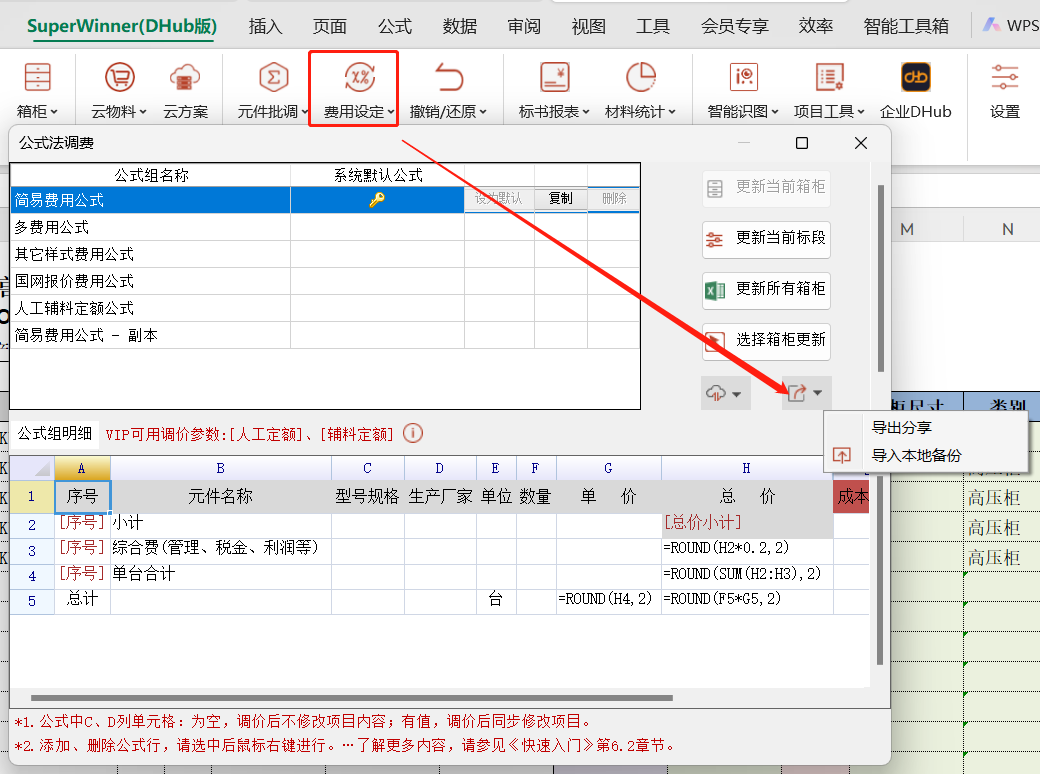Viewport: 1040px width, 774px height.
Task: Open dropdown arrow next to cloud icon
Action: [737, 394]
